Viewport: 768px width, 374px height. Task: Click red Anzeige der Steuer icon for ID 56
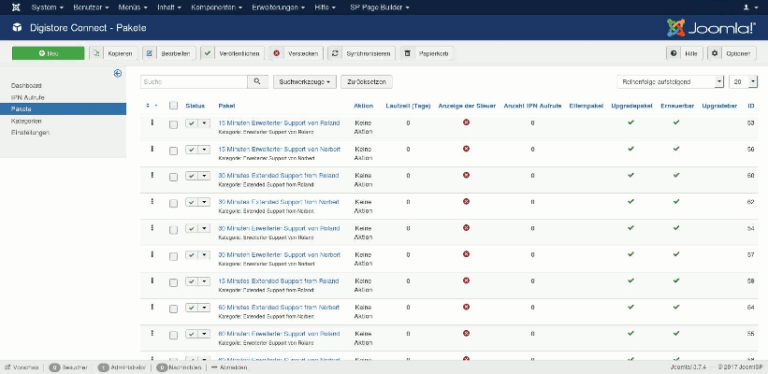click(466, 148)
